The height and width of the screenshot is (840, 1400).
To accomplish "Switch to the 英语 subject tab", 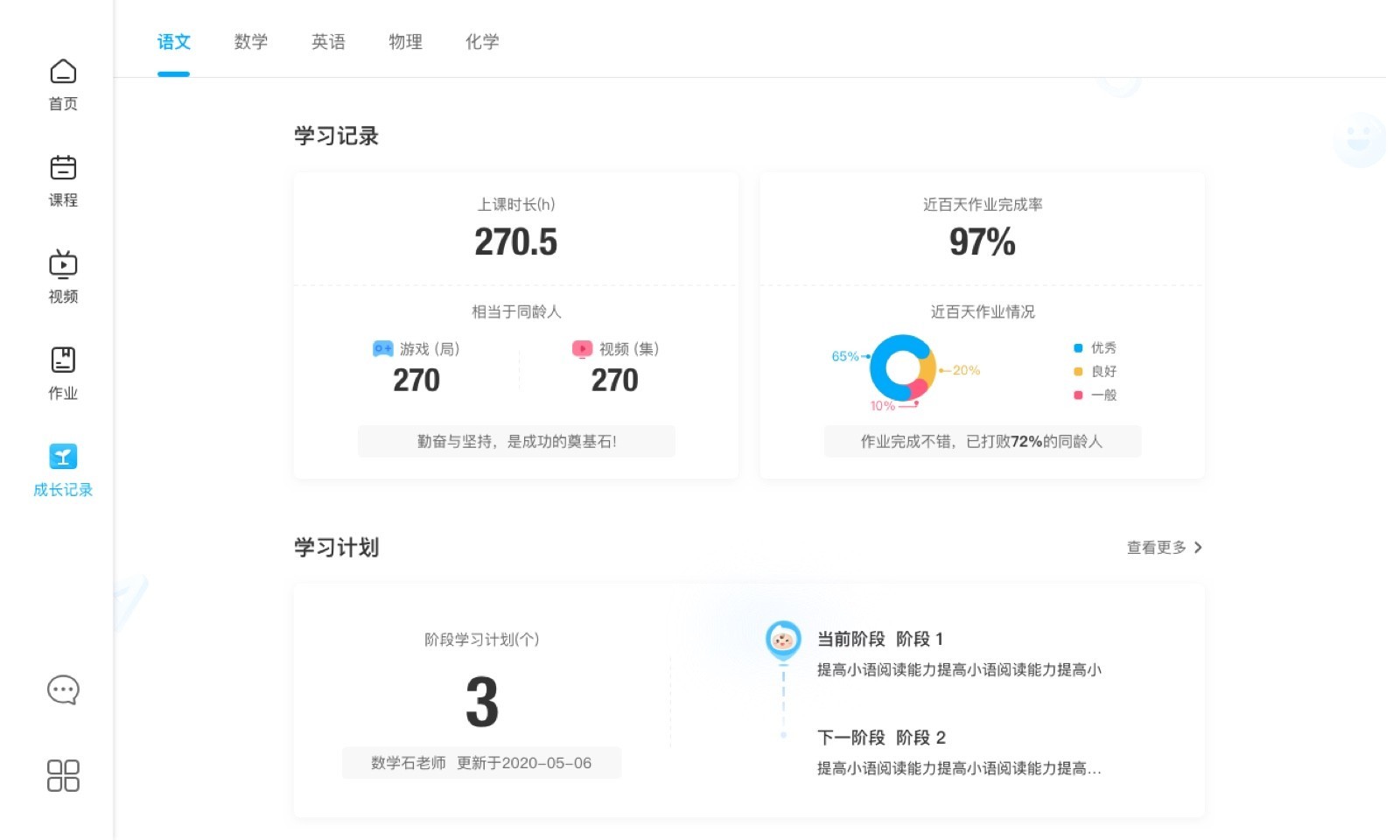I will click(x=328, y=42).
